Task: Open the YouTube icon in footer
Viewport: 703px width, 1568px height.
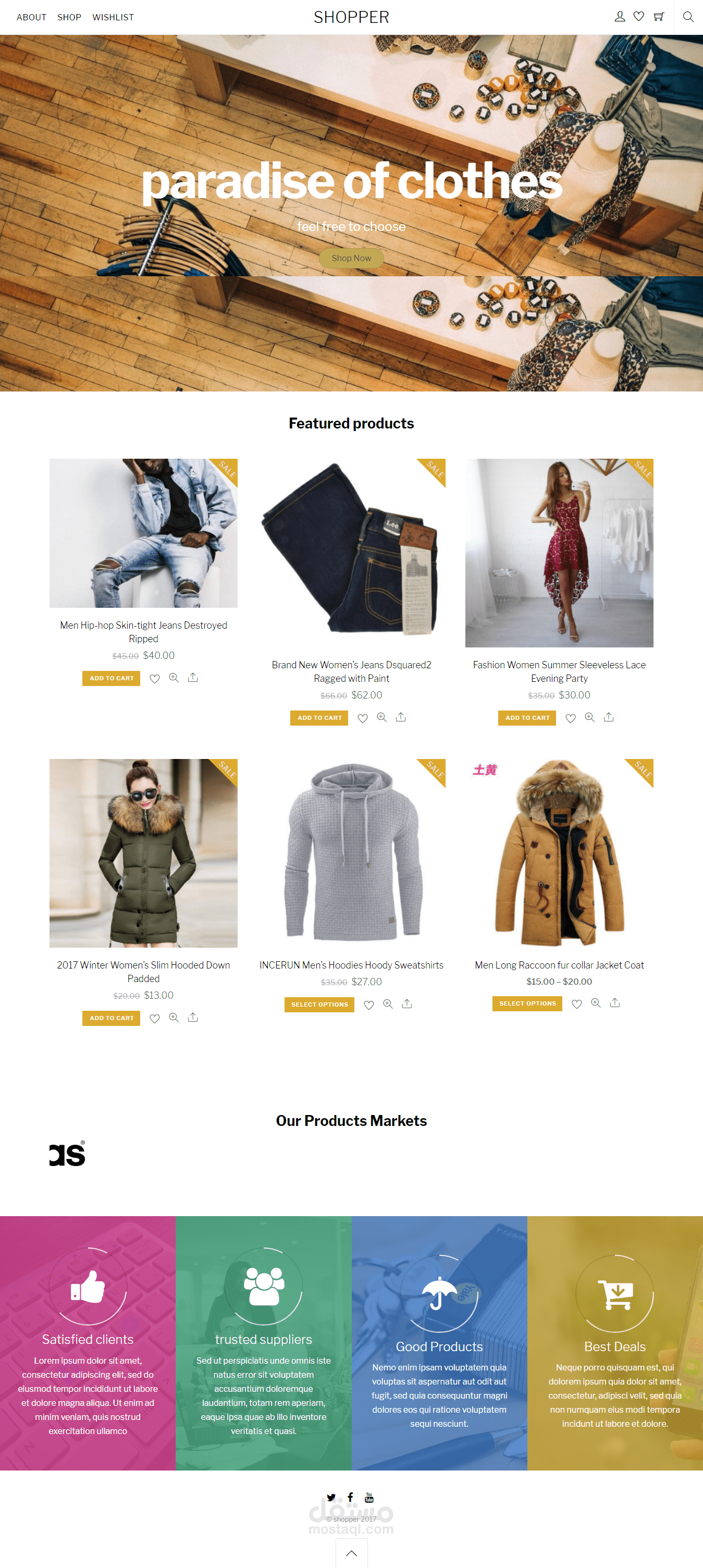Action: (369, 1498)
